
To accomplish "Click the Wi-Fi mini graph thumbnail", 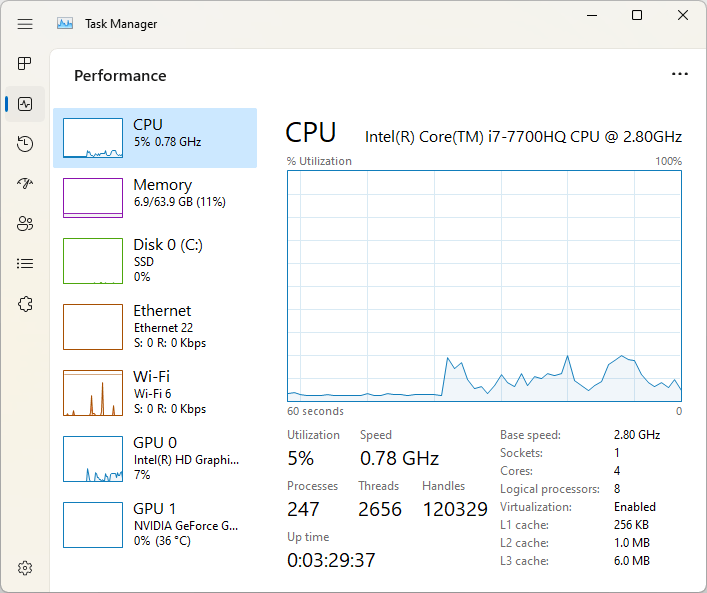I will pyautogui.click(x=93, y=393).
